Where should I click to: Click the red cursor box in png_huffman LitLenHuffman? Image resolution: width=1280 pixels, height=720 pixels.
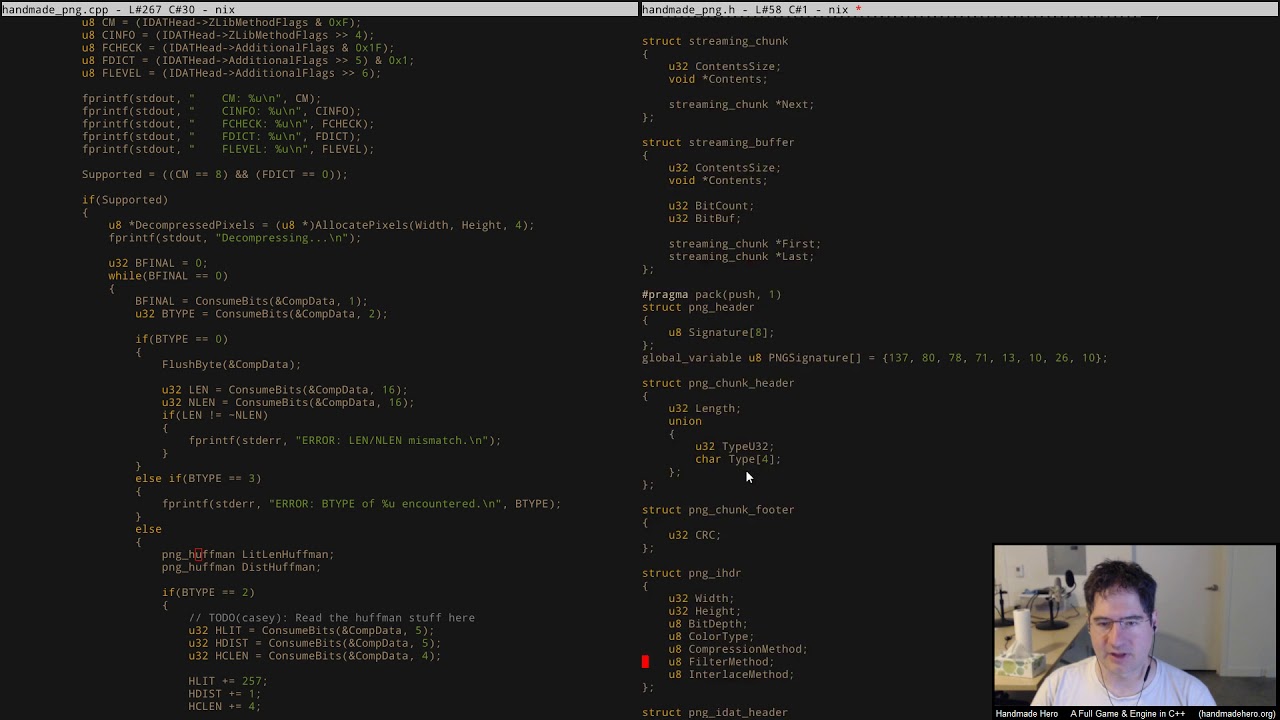198,554
